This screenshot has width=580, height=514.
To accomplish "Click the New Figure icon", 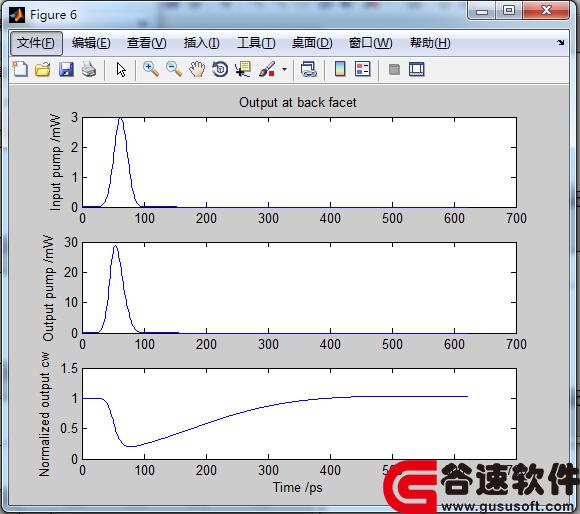I will click(20, 69).
